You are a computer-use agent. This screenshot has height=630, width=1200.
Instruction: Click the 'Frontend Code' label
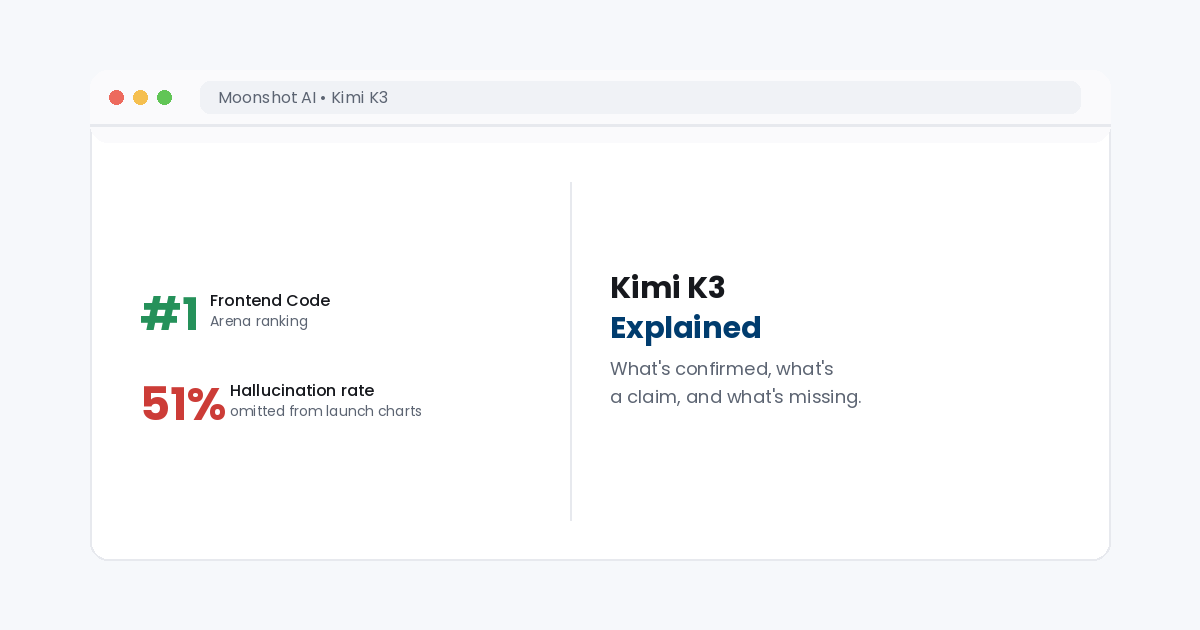coord(270,300)
